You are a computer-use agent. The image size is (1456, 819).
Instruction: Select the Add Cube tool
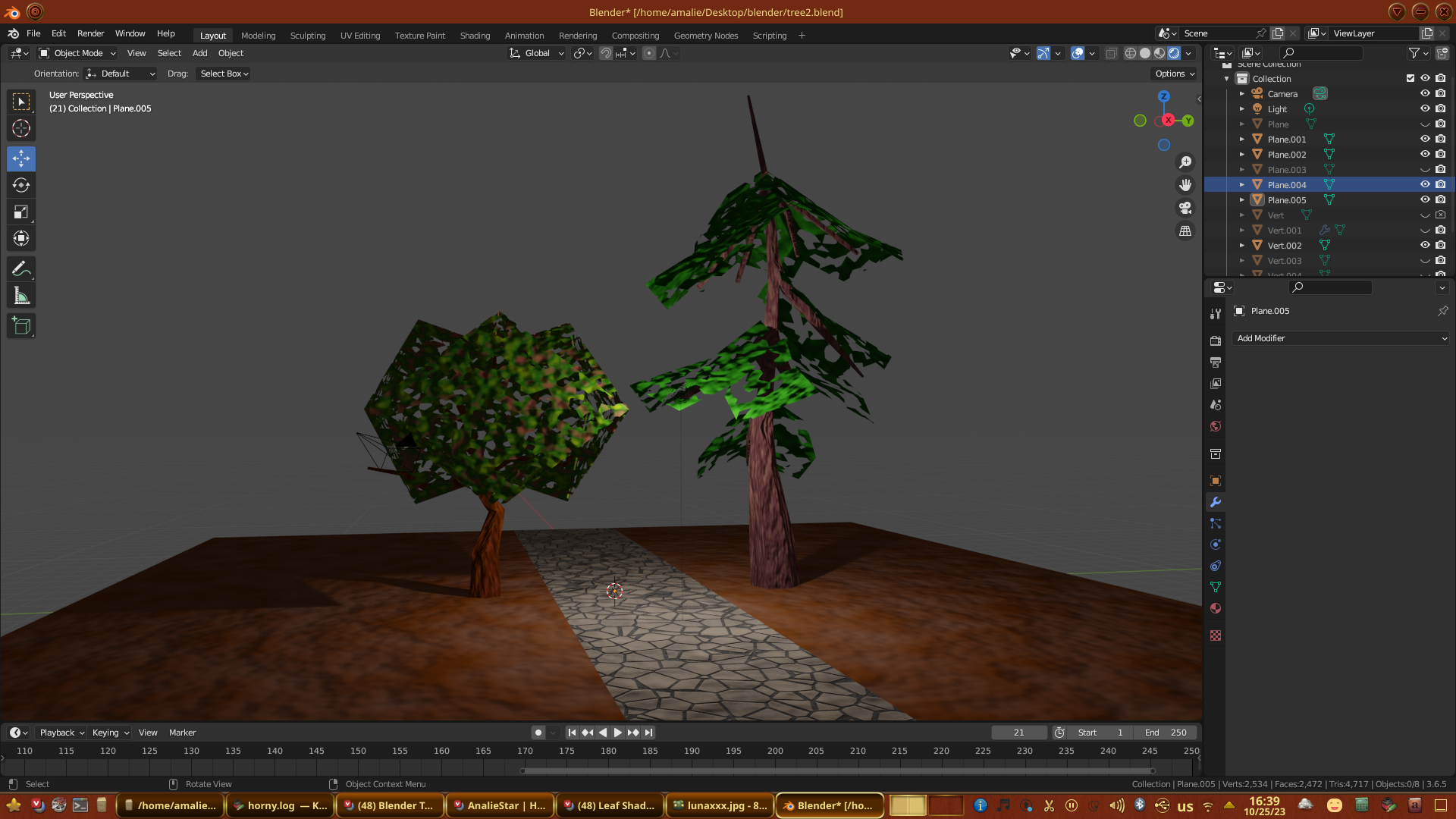point(21,327)
